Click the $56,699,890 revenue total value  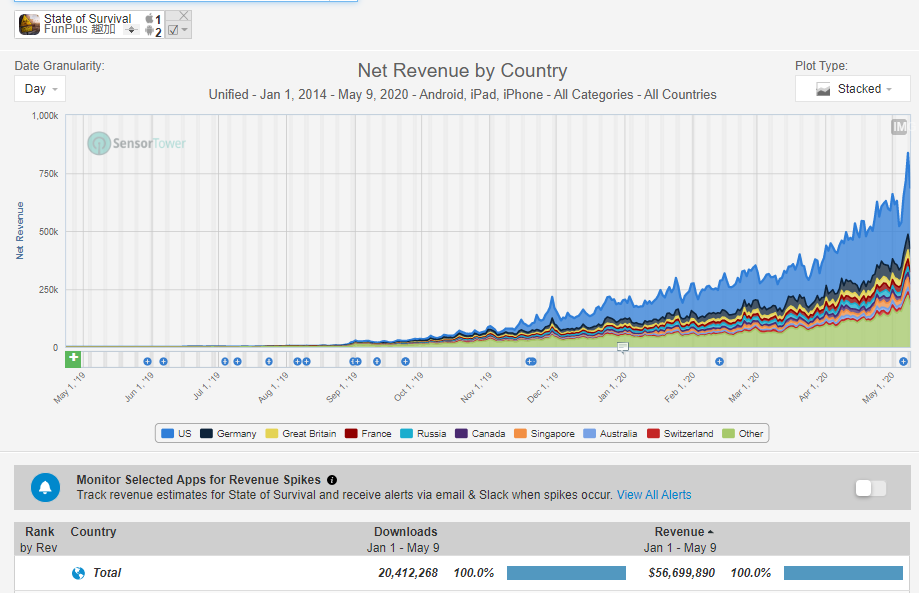pos(682,573)
